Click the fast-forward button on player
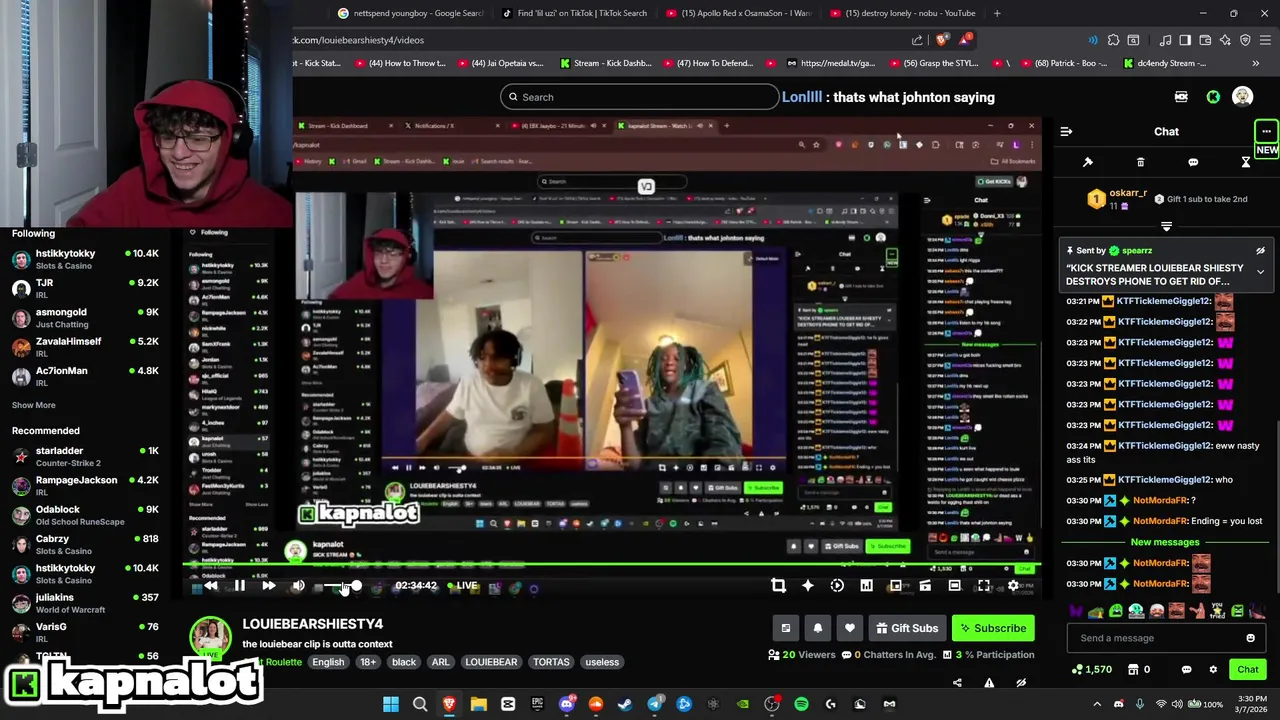1280x720 pixels. point(268,586)
